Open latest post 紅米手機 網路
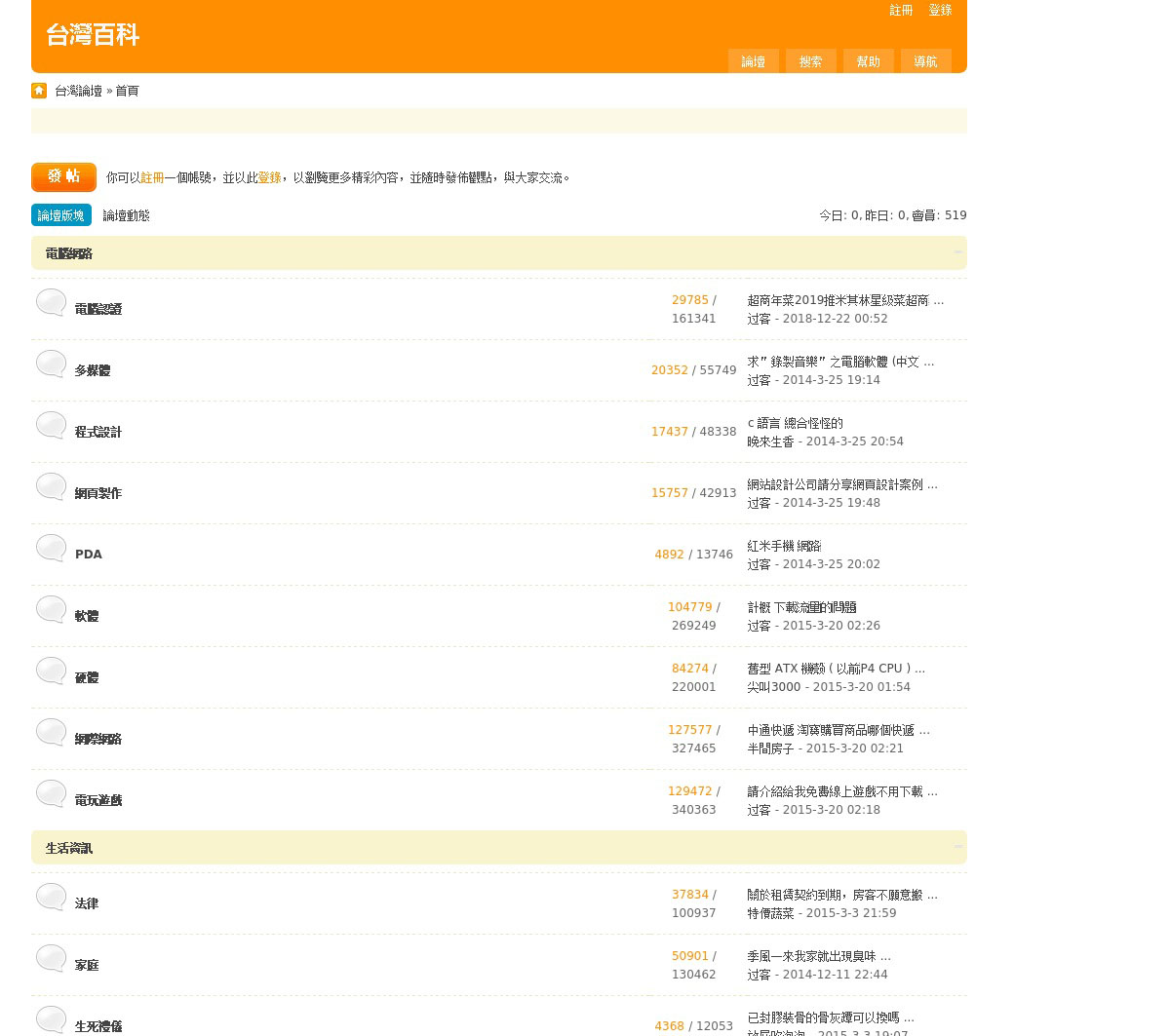The image size is (1170, 1036). point(784,546)
